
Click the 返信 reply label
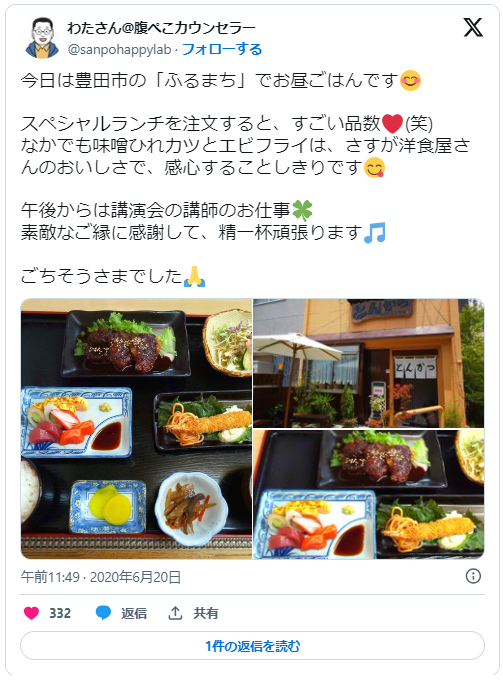pyautogui.click(x=134, y=613)
